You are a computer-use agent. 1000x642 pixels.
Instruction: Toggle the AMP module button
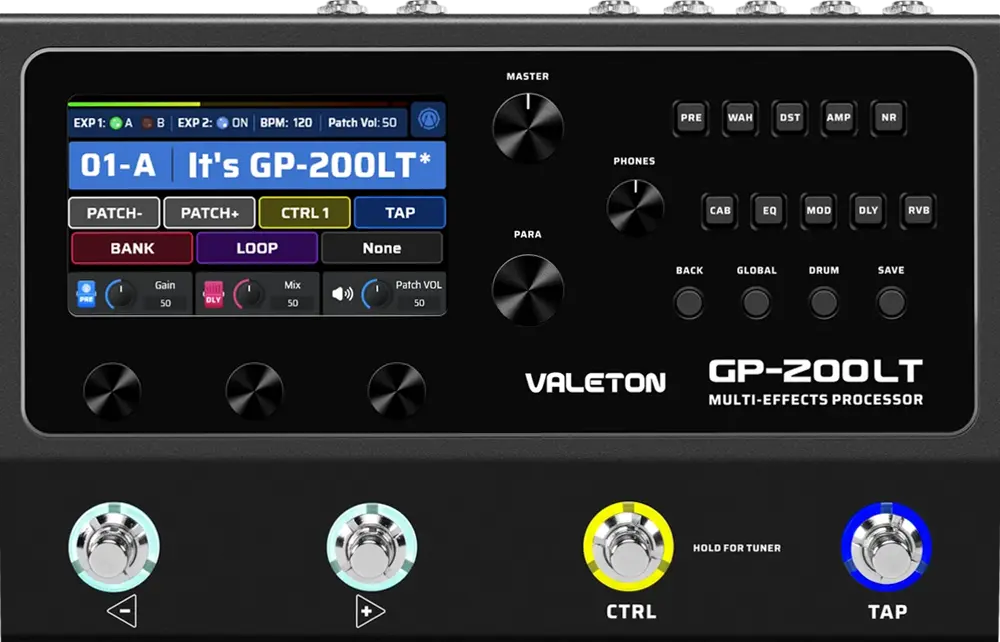[x=839, y=117]
